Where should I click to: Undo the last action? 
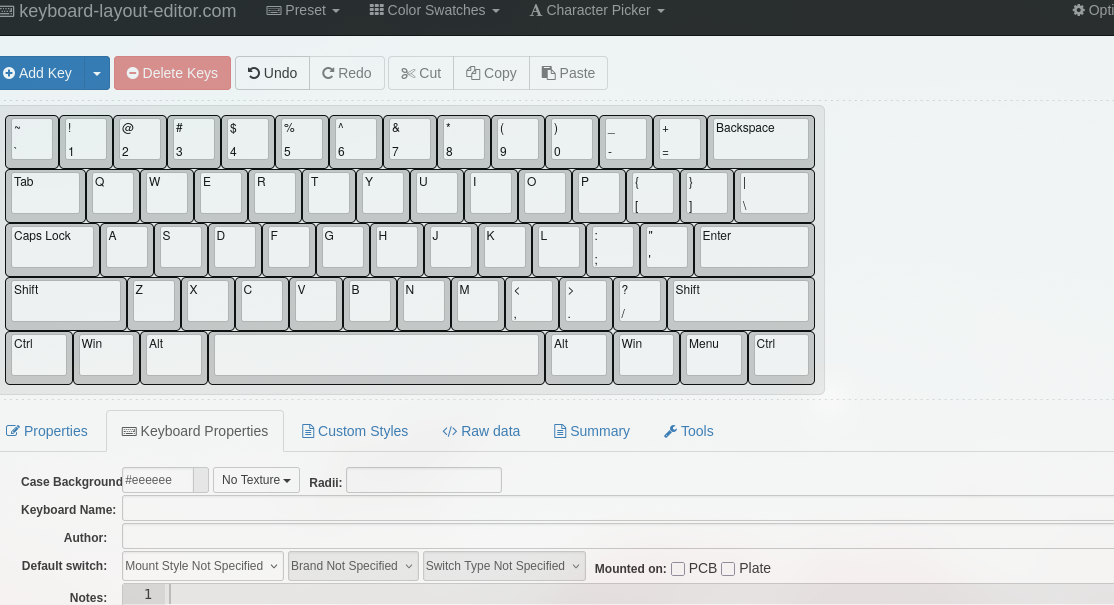coord(271,72)
